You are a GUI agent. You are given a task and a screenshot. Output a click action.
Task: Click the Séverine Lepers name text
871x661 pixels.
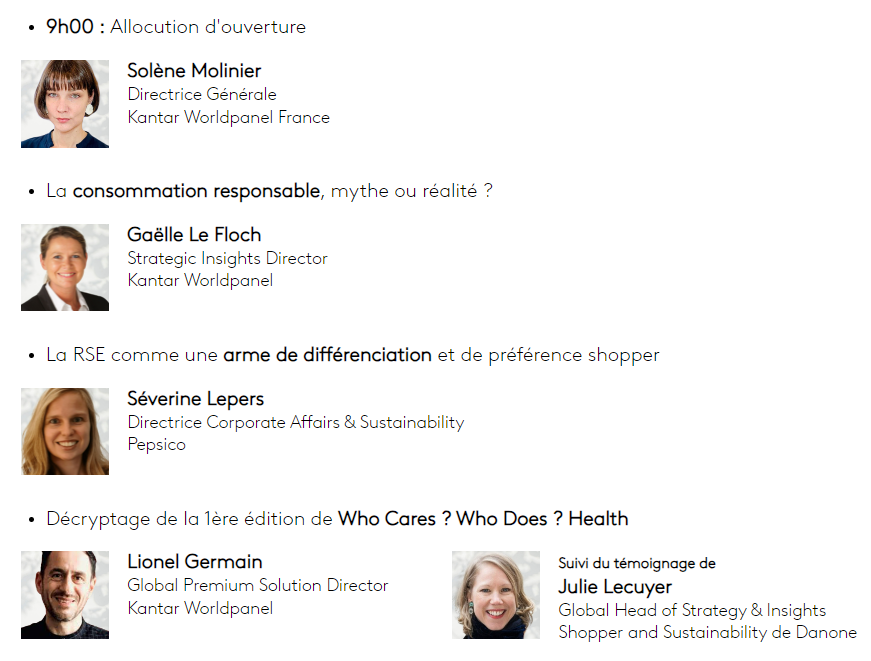click(x=195, y=399)
